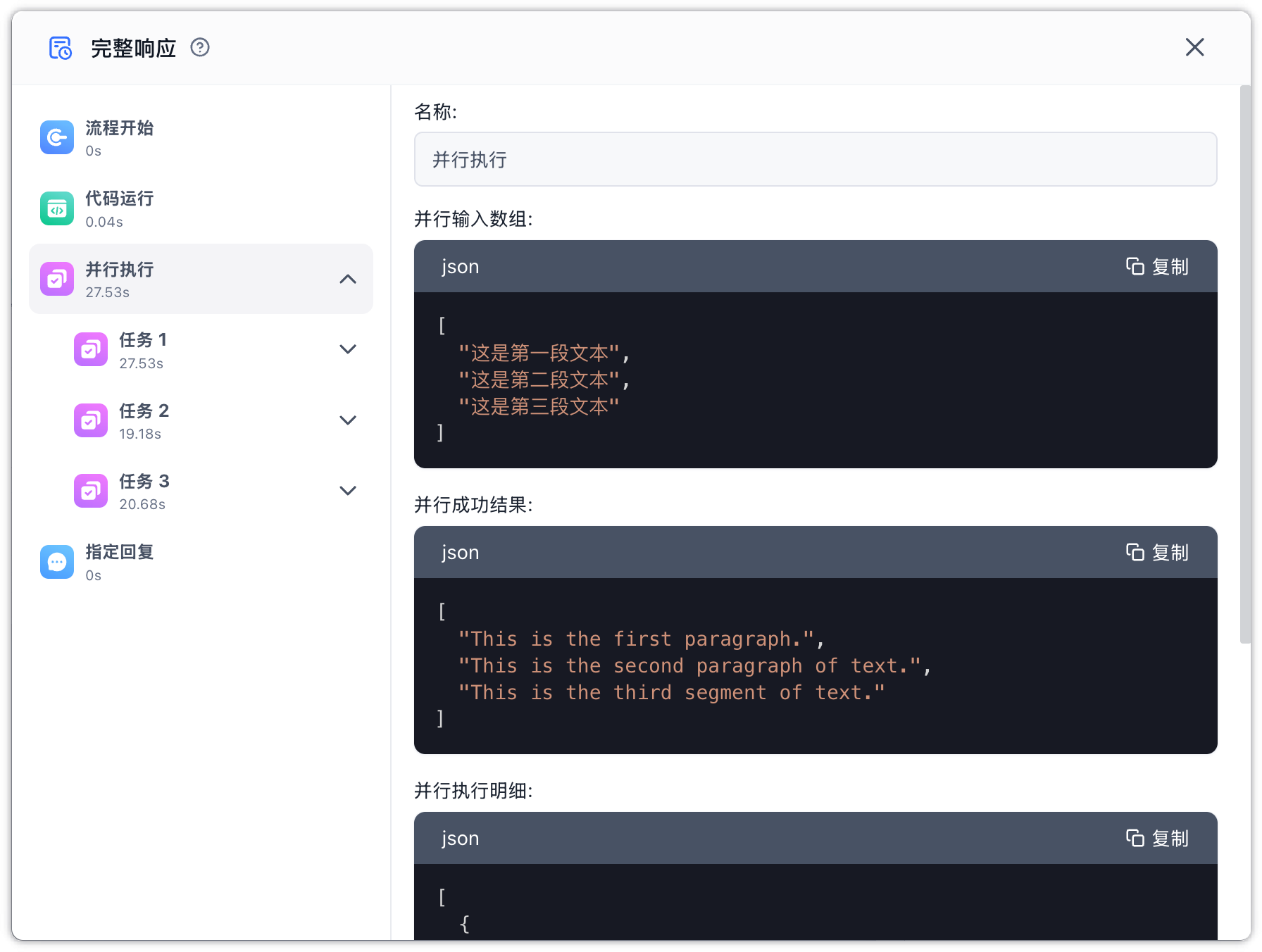1262x952 pixels.
Task: Collapse the 并行执行 task list
Action: pos(348,279)
